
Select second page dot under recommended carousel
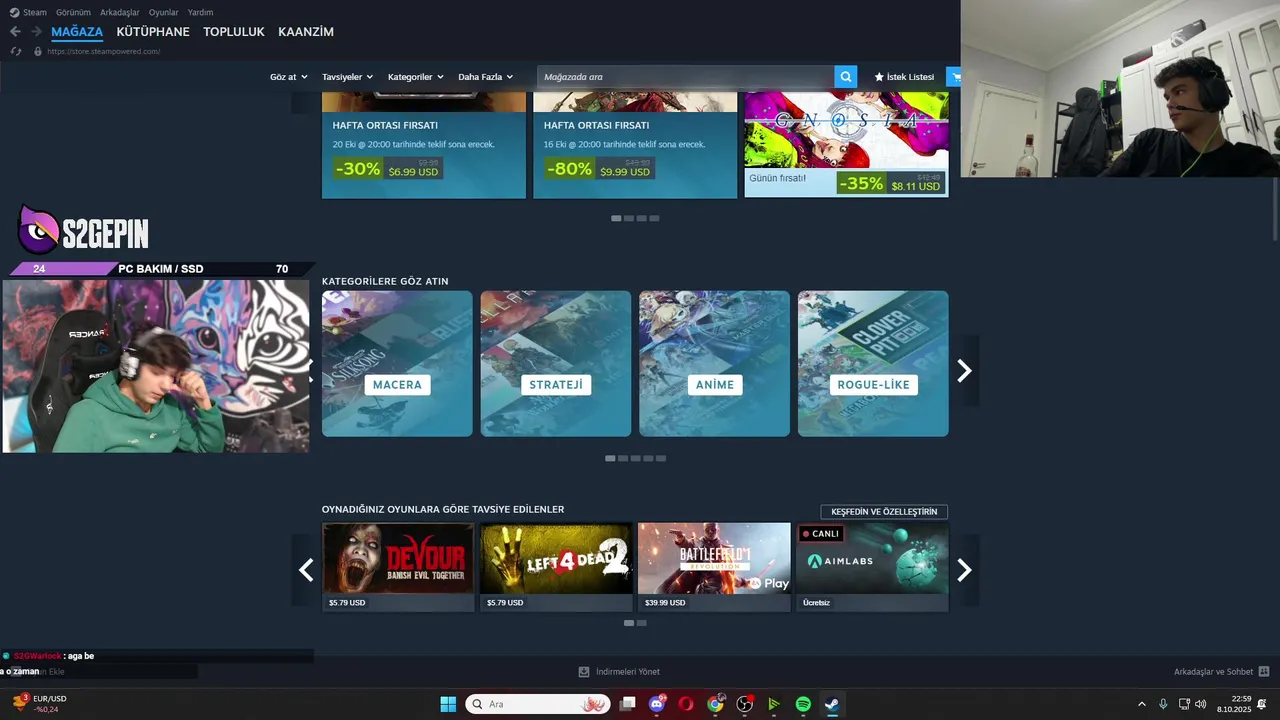(x=642, y=623)
